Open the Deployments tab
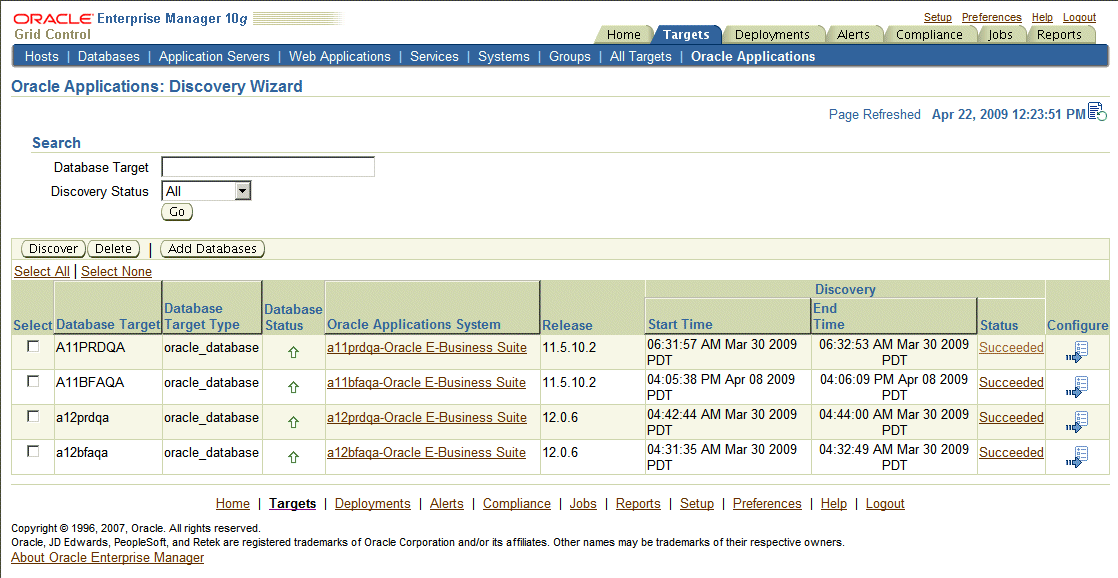1118x578 pixels. (x=772, y=34)
